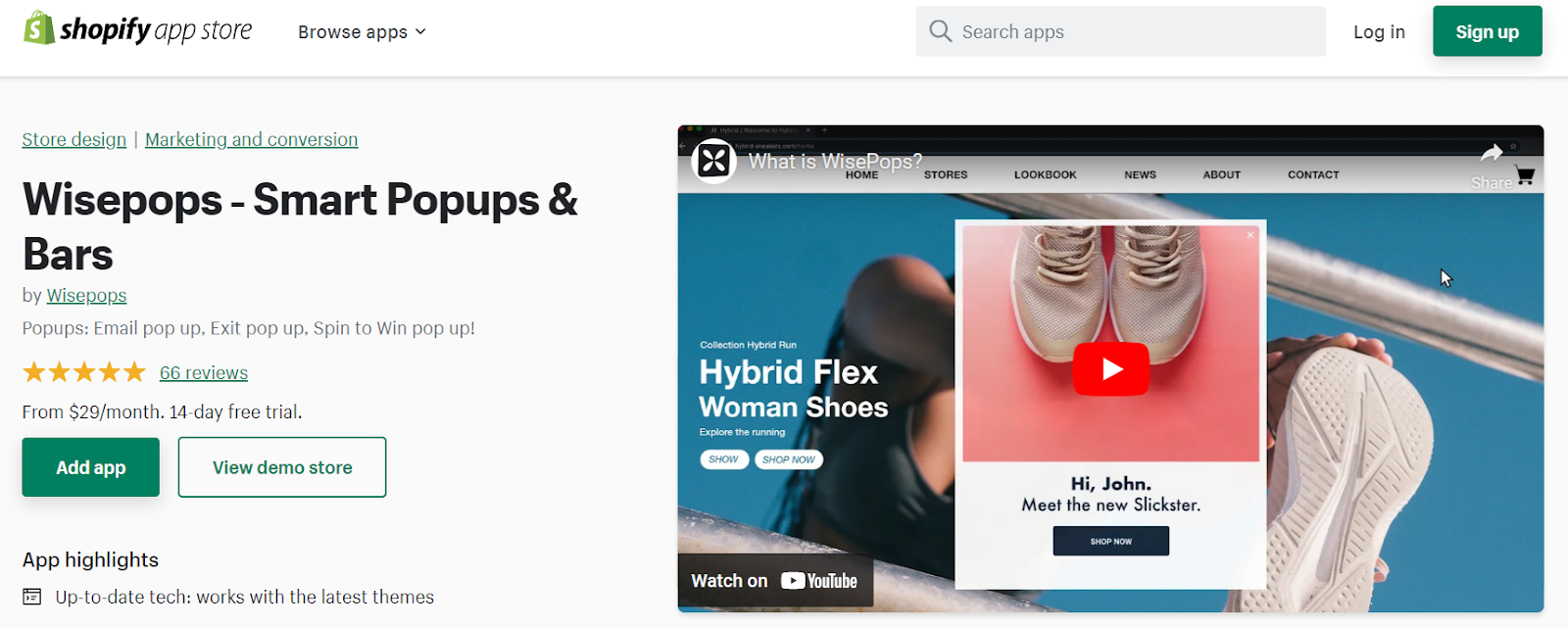
Task: Open the 66 reviews link
Action: point(204,372)
